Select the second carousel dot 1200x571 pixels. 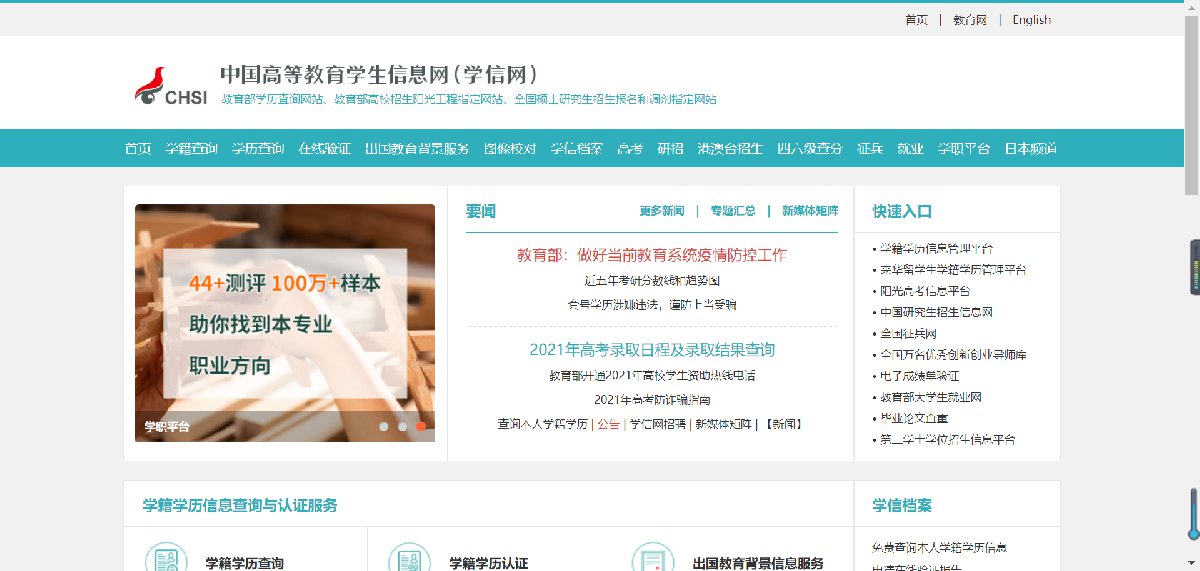402,427
